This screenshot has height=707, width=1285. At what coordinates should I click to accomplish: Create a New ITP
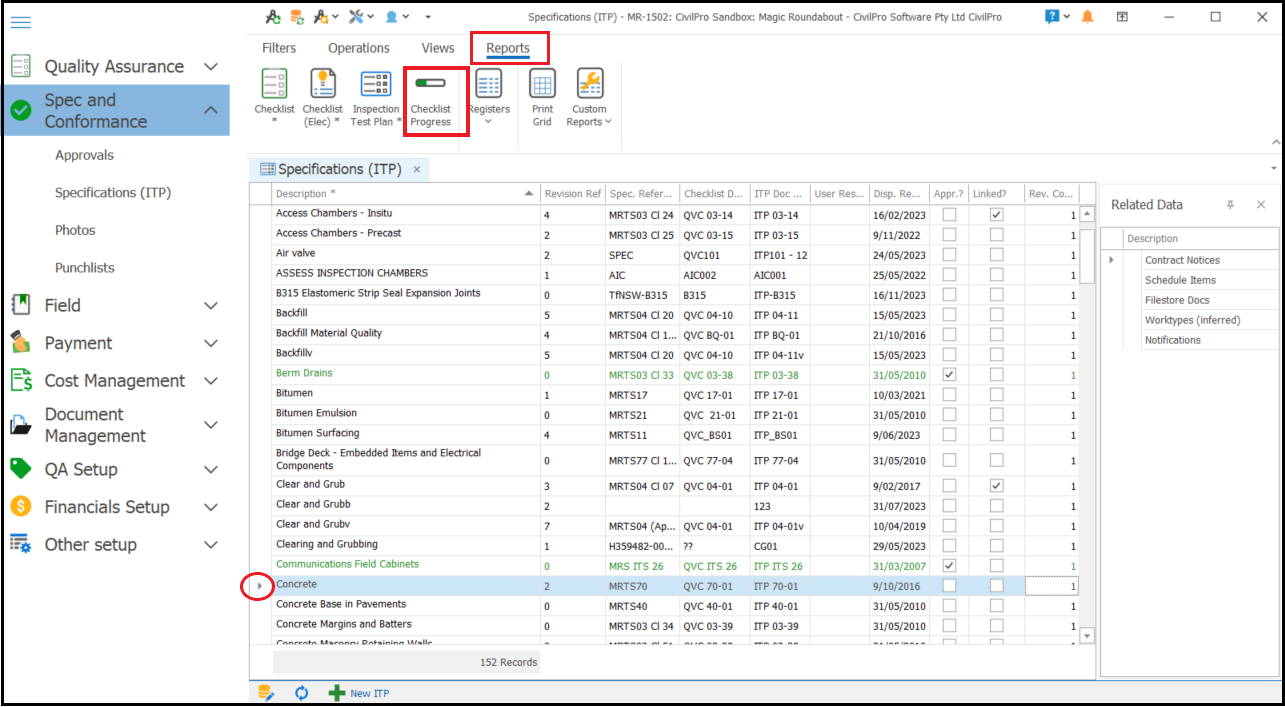coord(359,692)
